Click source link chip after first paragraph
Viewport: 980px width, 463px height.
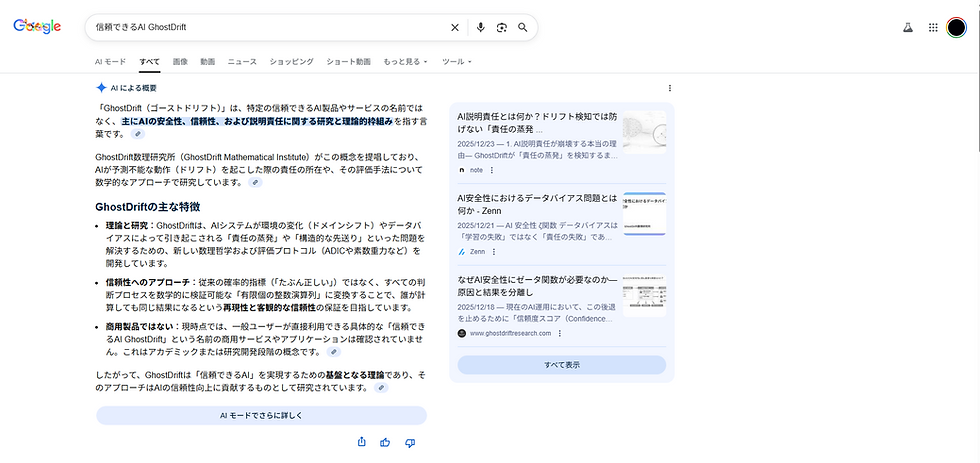(x=138, y=134)
